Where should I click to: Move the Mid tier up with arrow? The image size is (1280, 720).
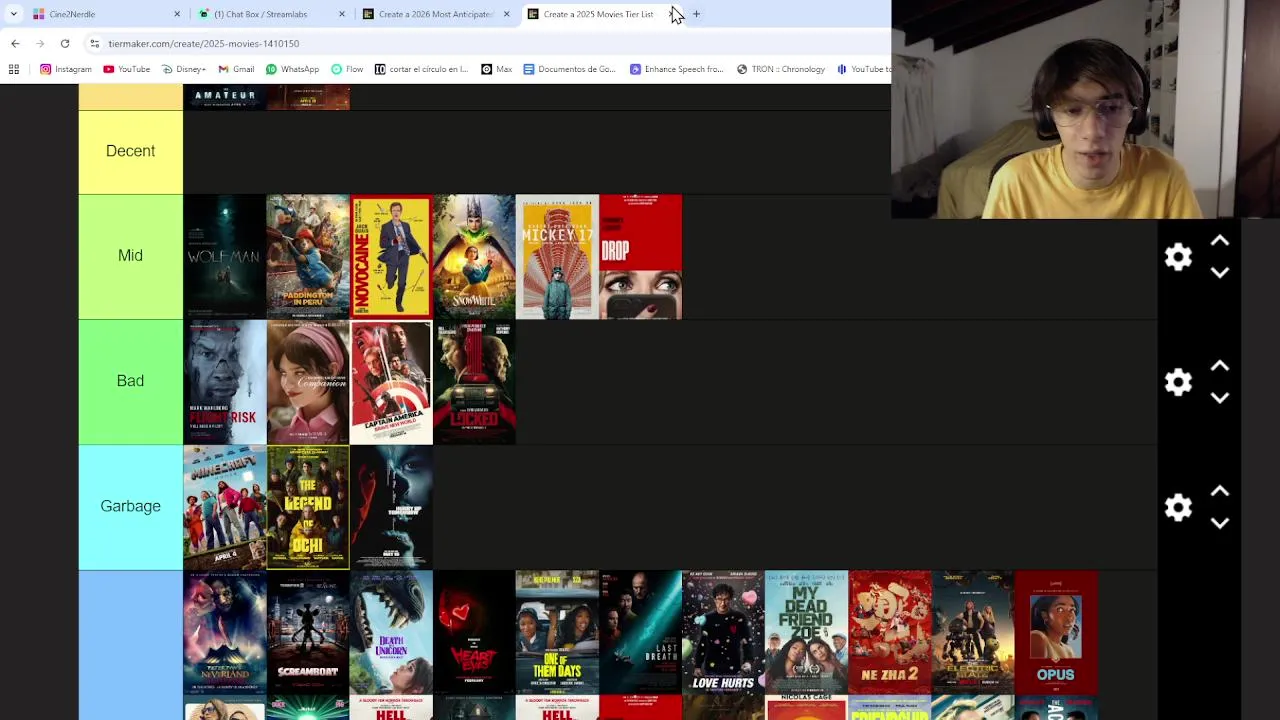pos(1220,241)
